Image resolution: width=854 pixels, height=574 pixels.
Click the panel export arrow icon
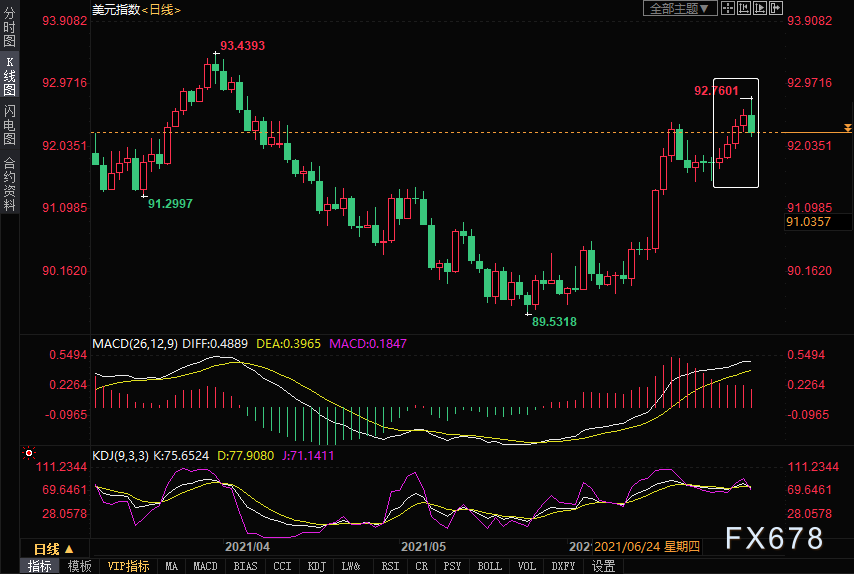point(775,8)
